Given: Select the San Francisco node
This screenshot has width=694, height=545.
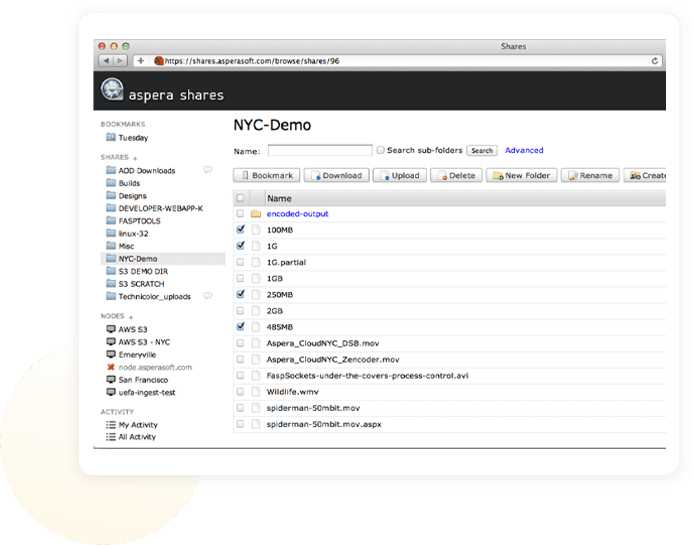Looking at the screenshot, I should point(142,380).
